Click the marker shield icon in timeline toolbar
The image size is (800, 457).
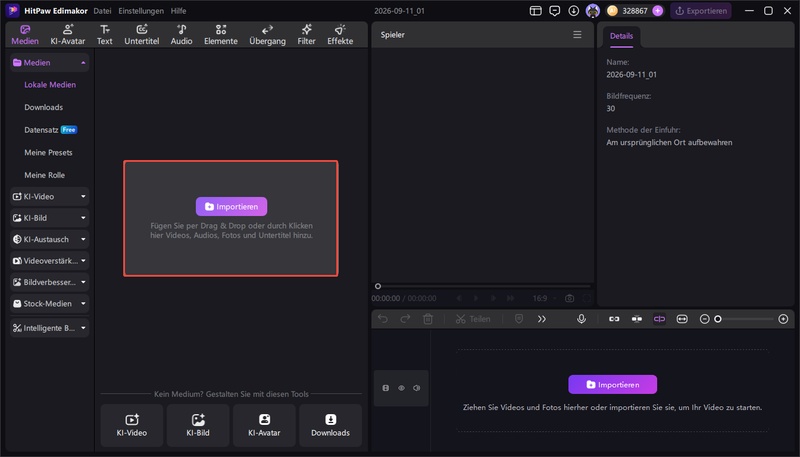click(519, 319)
